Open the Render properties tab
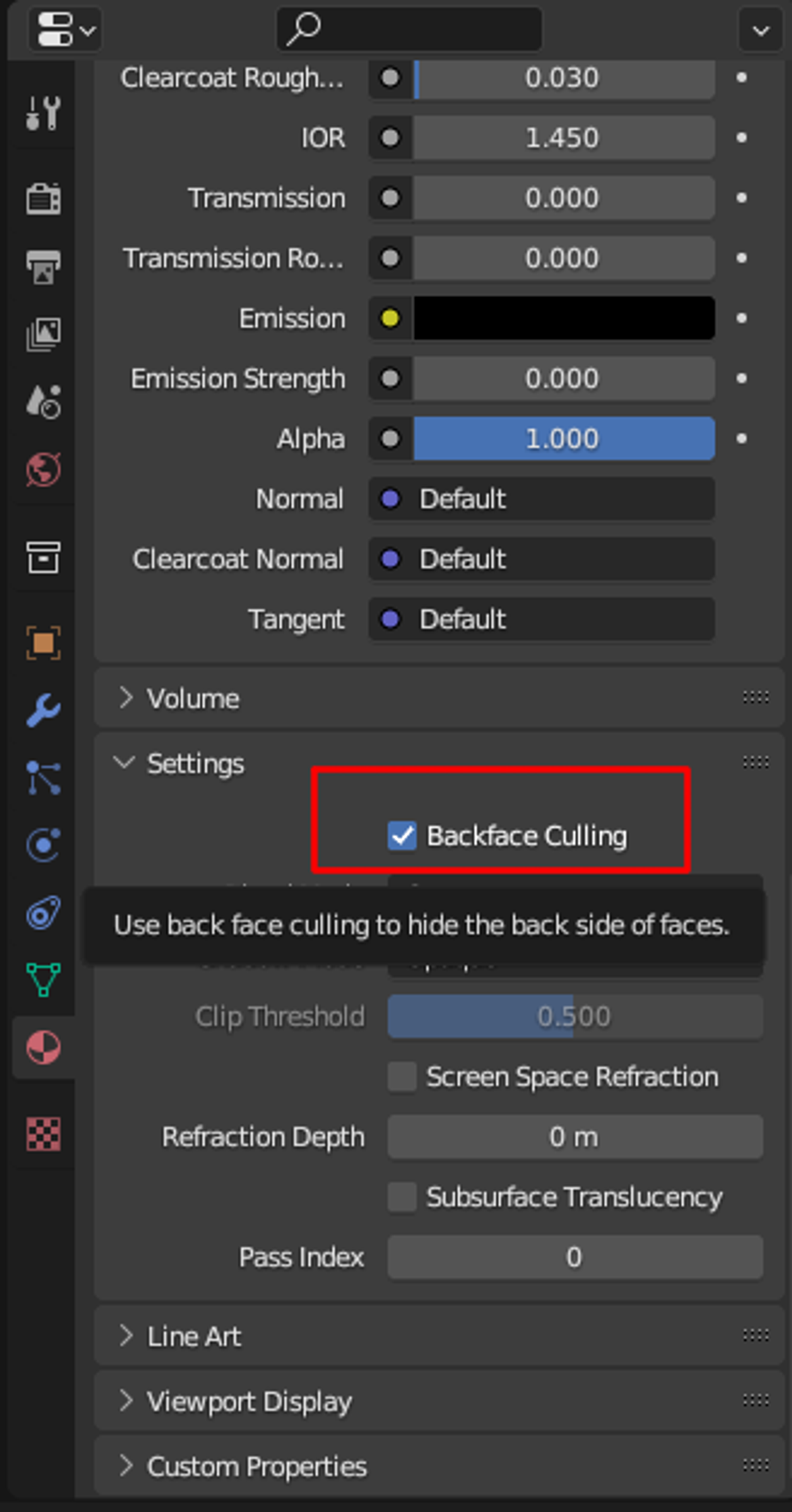This screenshot has width=792, height=1512. click(x=43, y=198)
